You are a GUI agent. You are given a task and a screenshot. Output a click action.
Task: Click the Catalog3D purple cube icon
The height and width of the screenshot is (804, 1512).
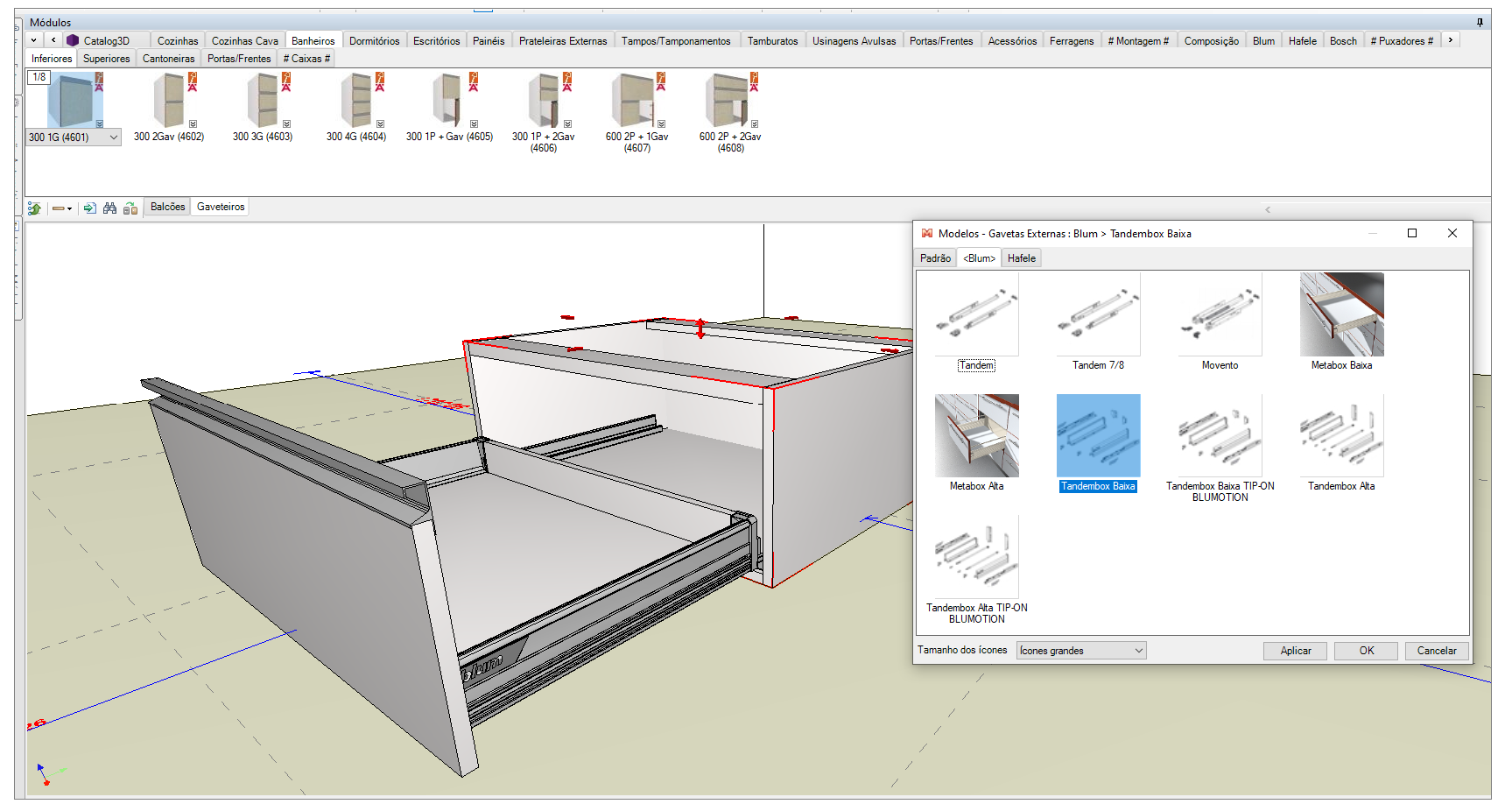[73, 40]
